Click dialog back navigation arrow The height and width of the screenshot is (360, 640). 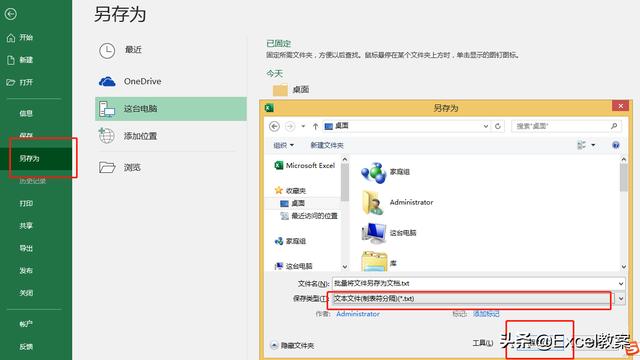click(274, 127)
